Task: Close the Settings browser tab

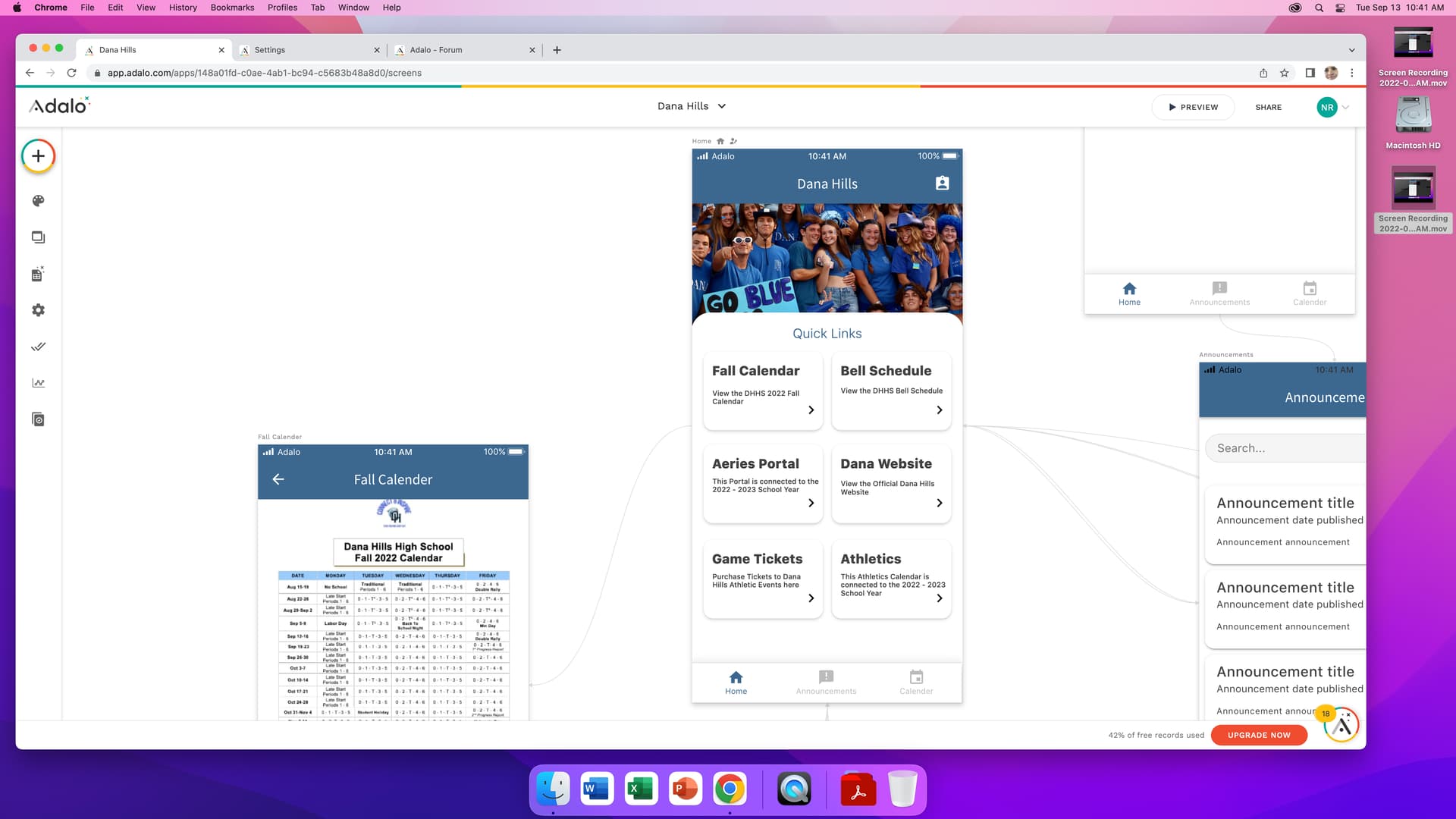Action: point(377,50)
